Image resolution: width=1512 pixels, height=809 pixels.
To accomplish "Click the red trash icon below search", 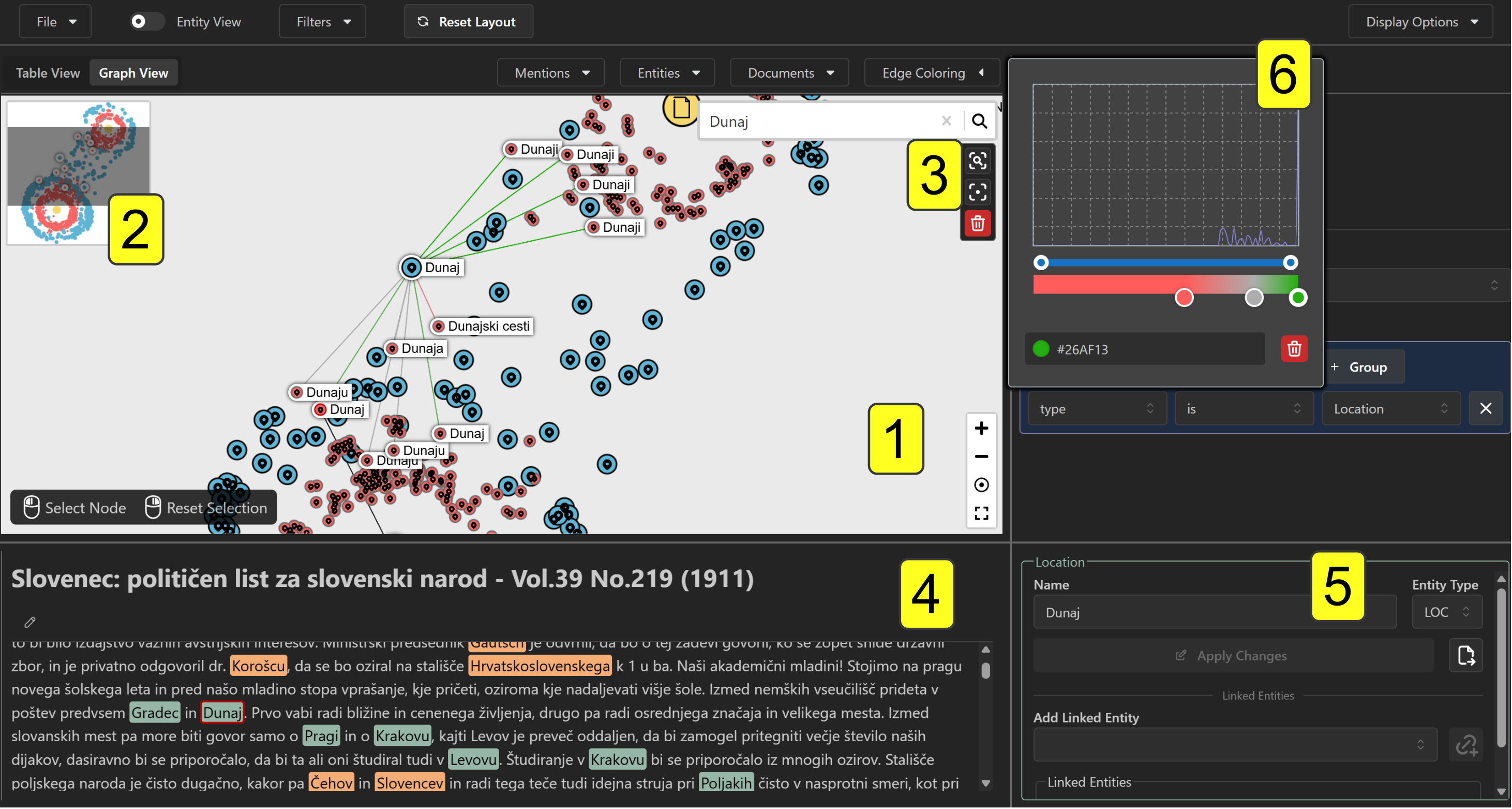I will [x=977, y=223].
